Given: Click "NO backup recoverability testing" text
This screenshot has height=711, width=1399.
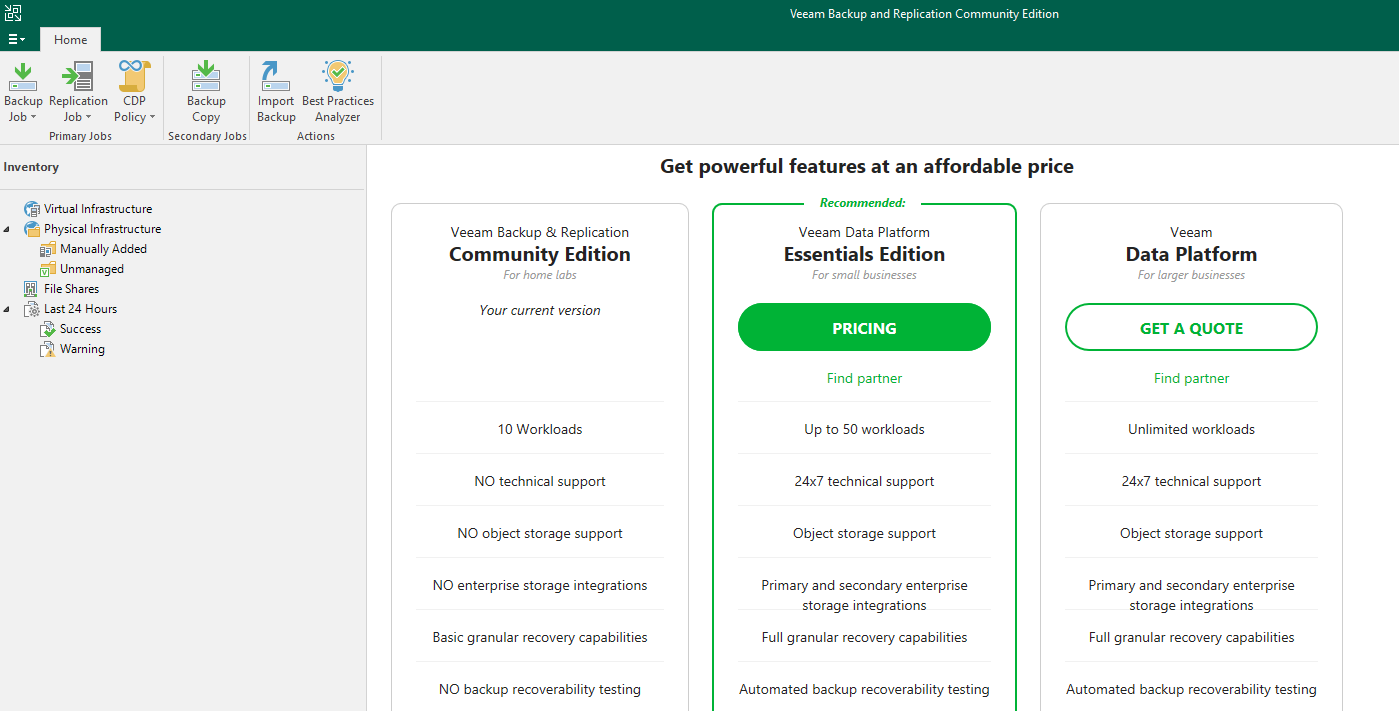Looking at the screenshot, I should (x=540, y=689).
